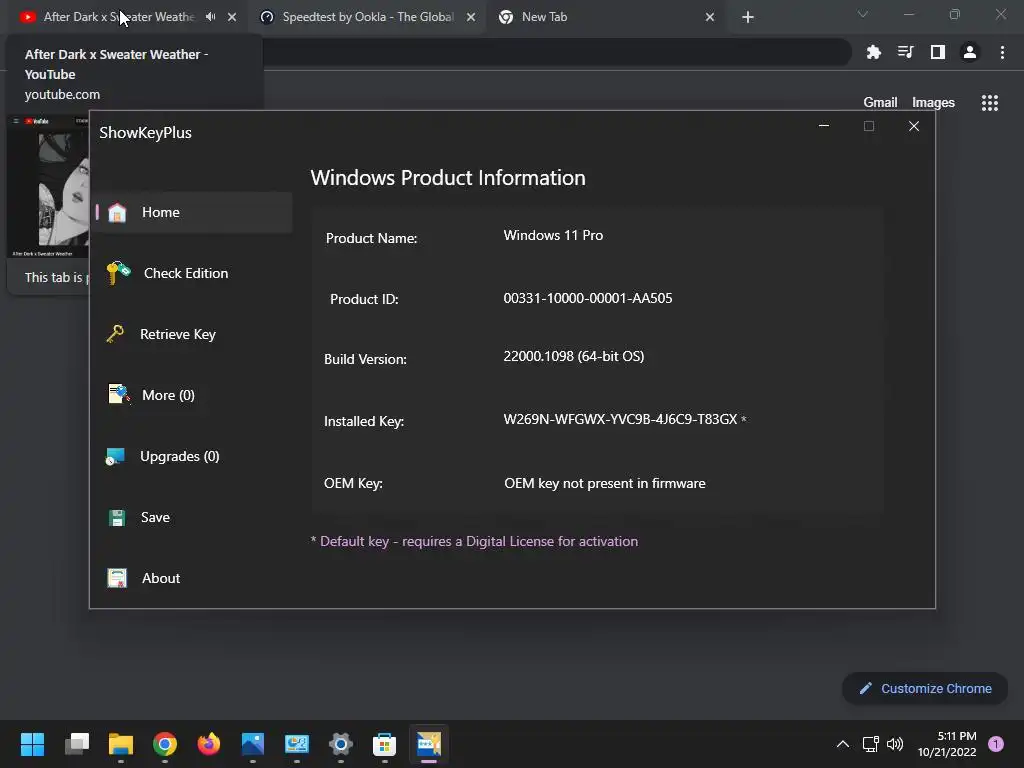
Task: Switch to the After Dark x Sweater Weather tab
Action: 119,17
